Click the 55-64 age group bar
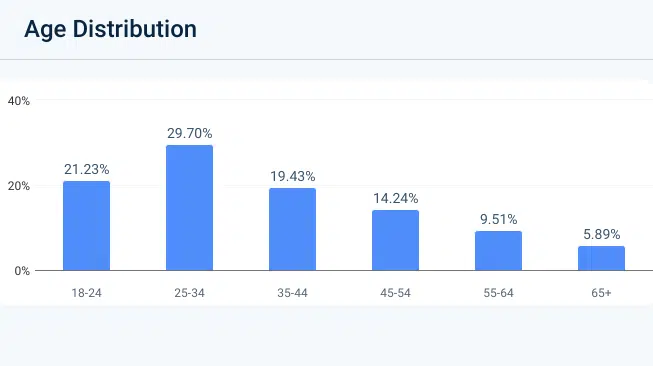The width and height of the screenshot is (653, 366). (498, 251)
